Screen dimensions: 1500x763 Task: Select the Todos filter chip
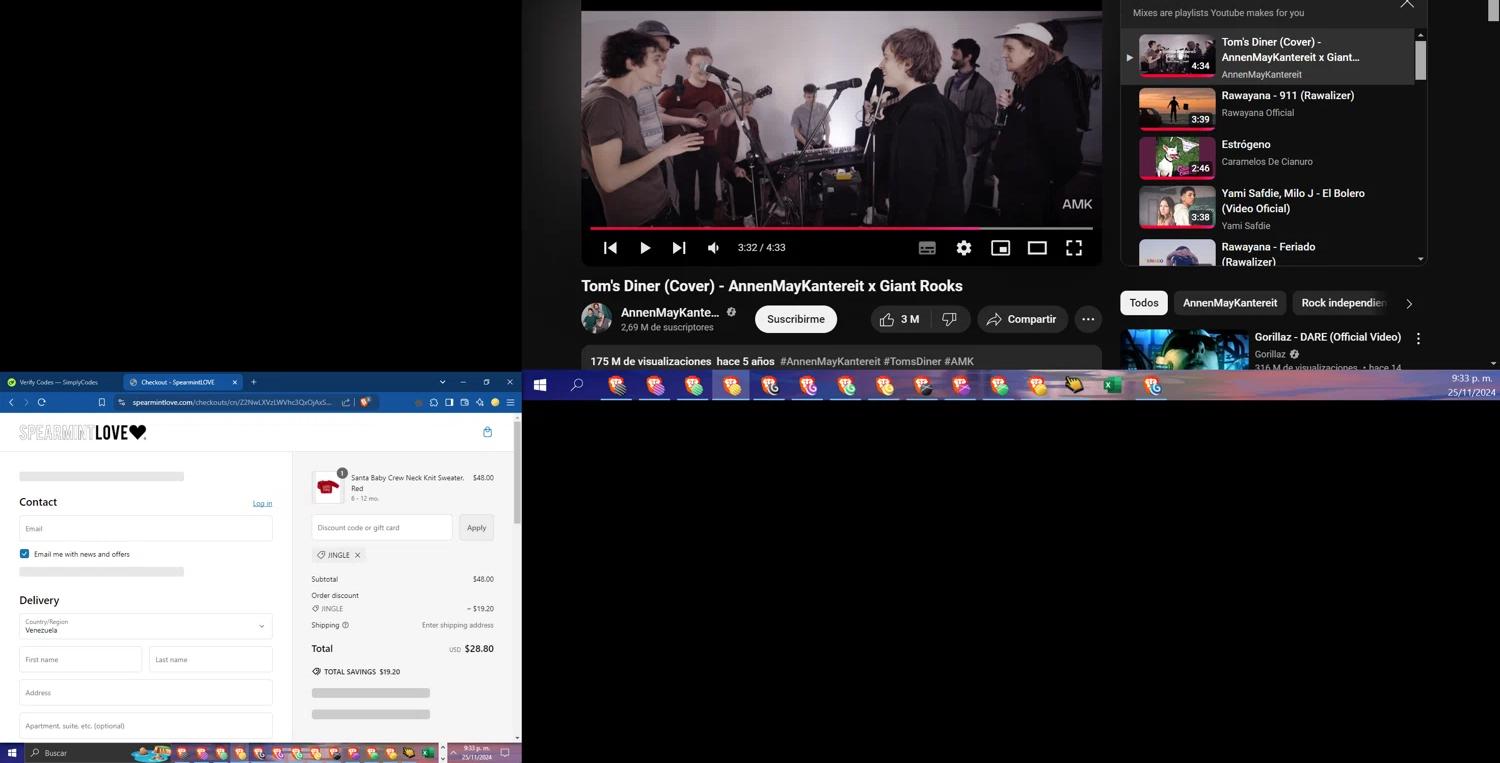pyautogui.click(x=1144, y=303)
